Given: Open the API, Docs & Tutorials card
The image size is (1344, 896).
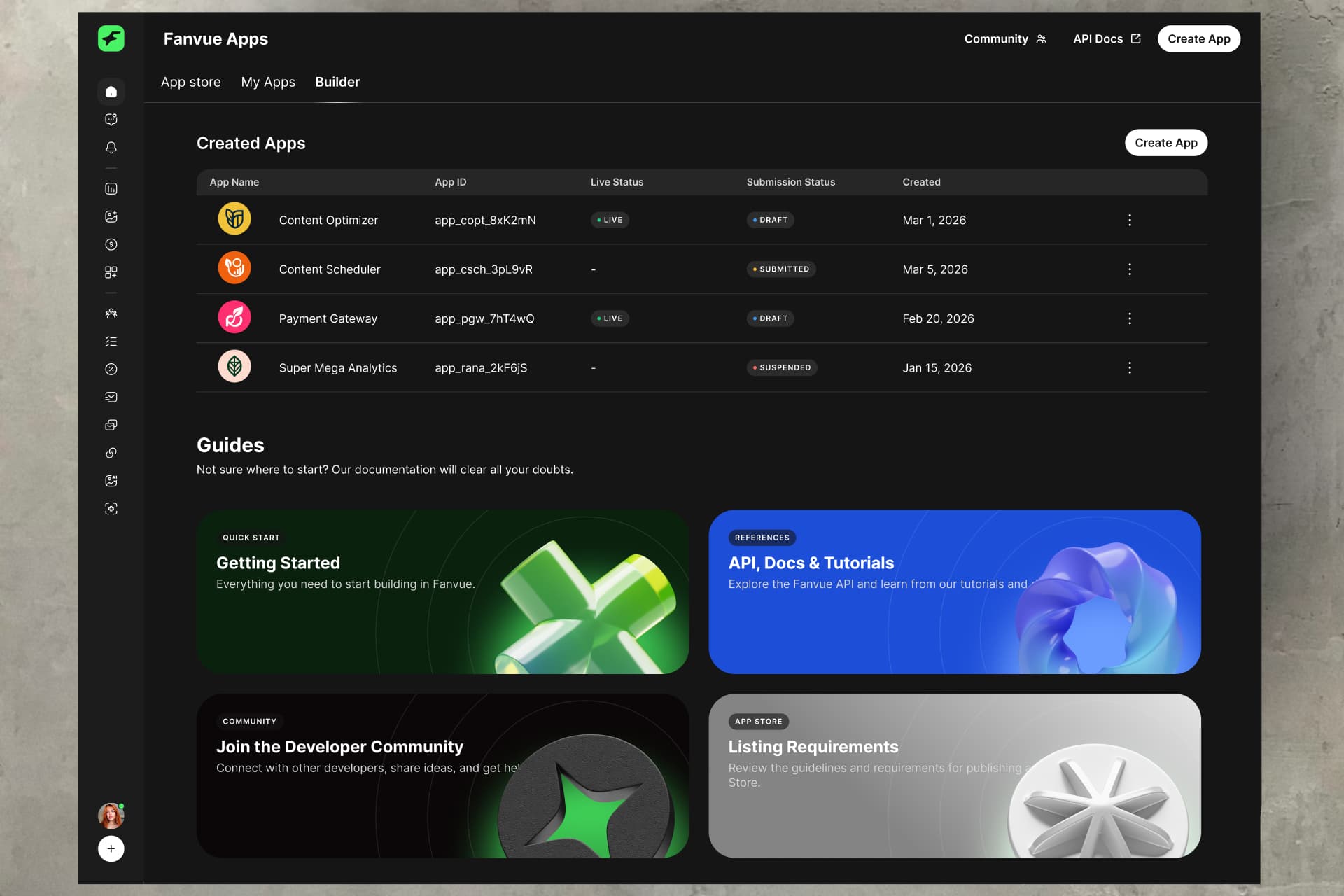Looking at the screenshot, I should (x=955, y=592).
